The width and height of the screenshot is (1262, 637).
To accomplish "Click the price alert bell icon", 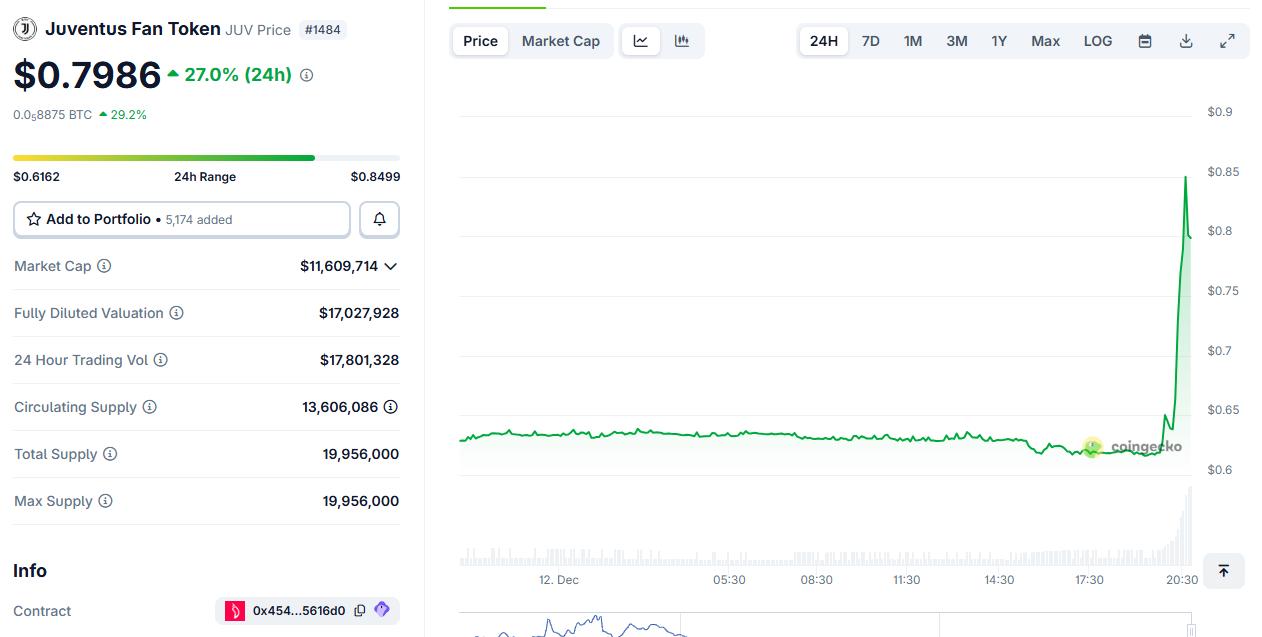I will [379, 219].
